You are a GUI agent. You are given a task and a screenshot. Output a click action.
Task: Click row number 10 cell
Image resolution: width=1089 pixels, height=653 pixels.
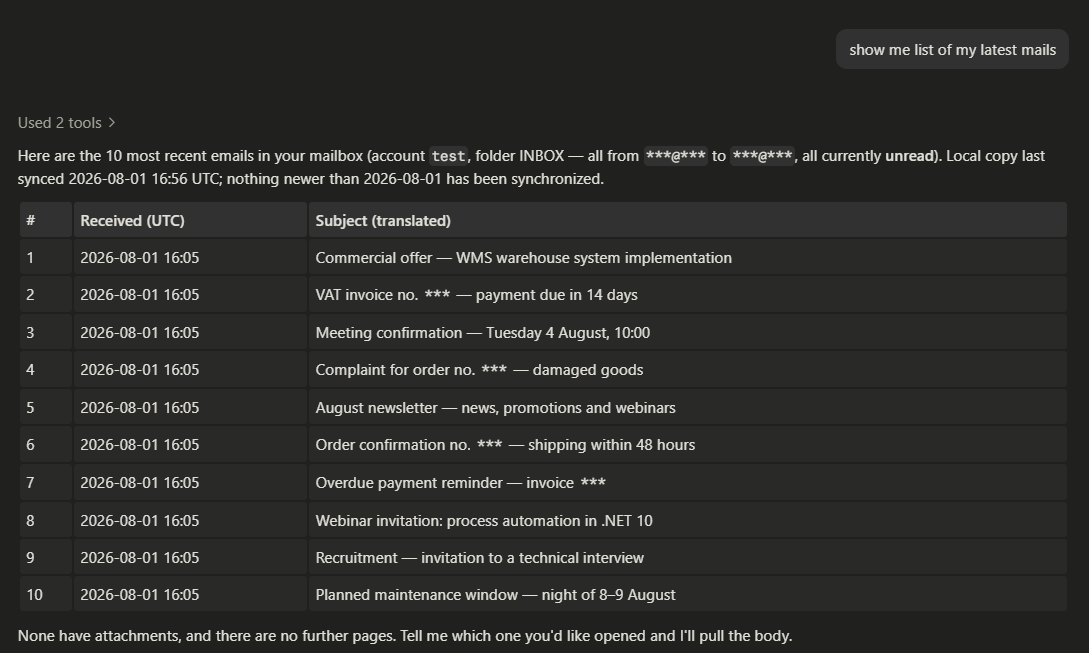pyautogui.click(x=46, y=595)
